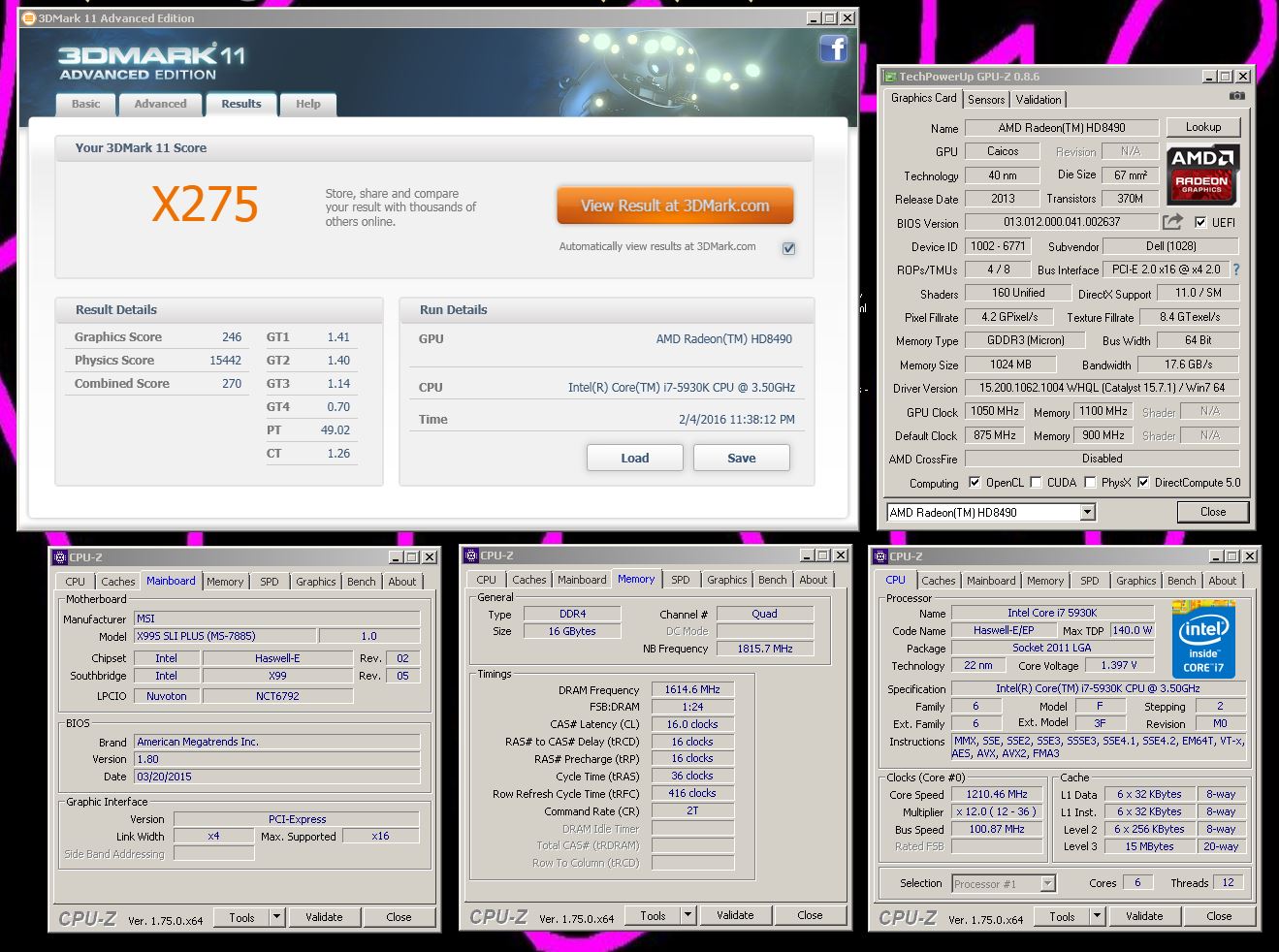This screenshot has width=1279, height=952.
Task: Toggle the UEFI checkbox in GPU-Z
Action: point(1201,222)
